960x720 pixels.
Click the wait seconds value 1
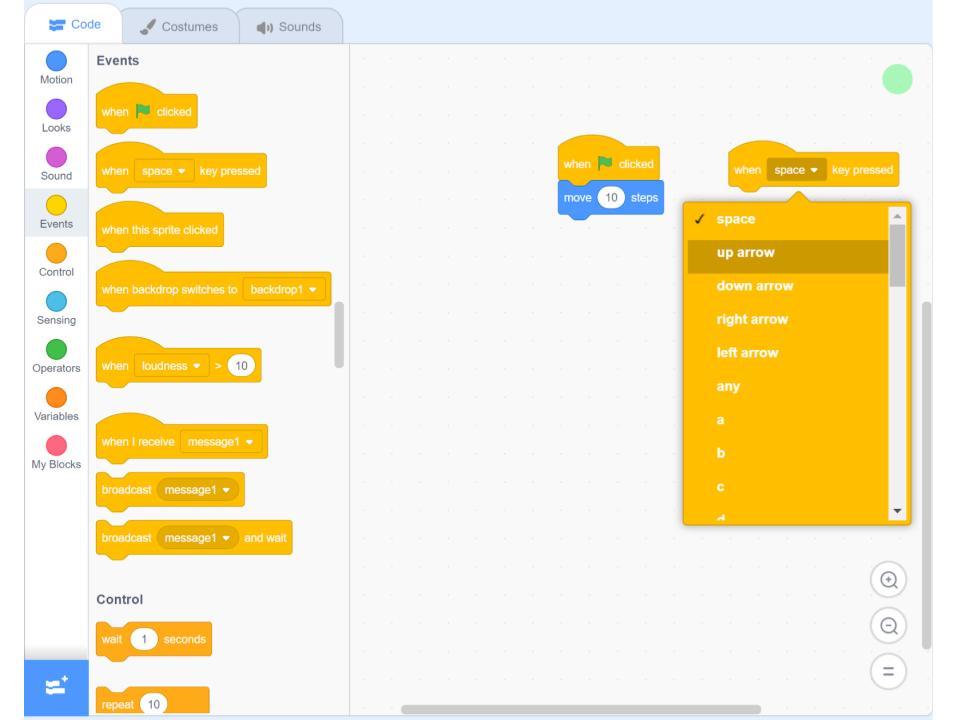[144, 639]
